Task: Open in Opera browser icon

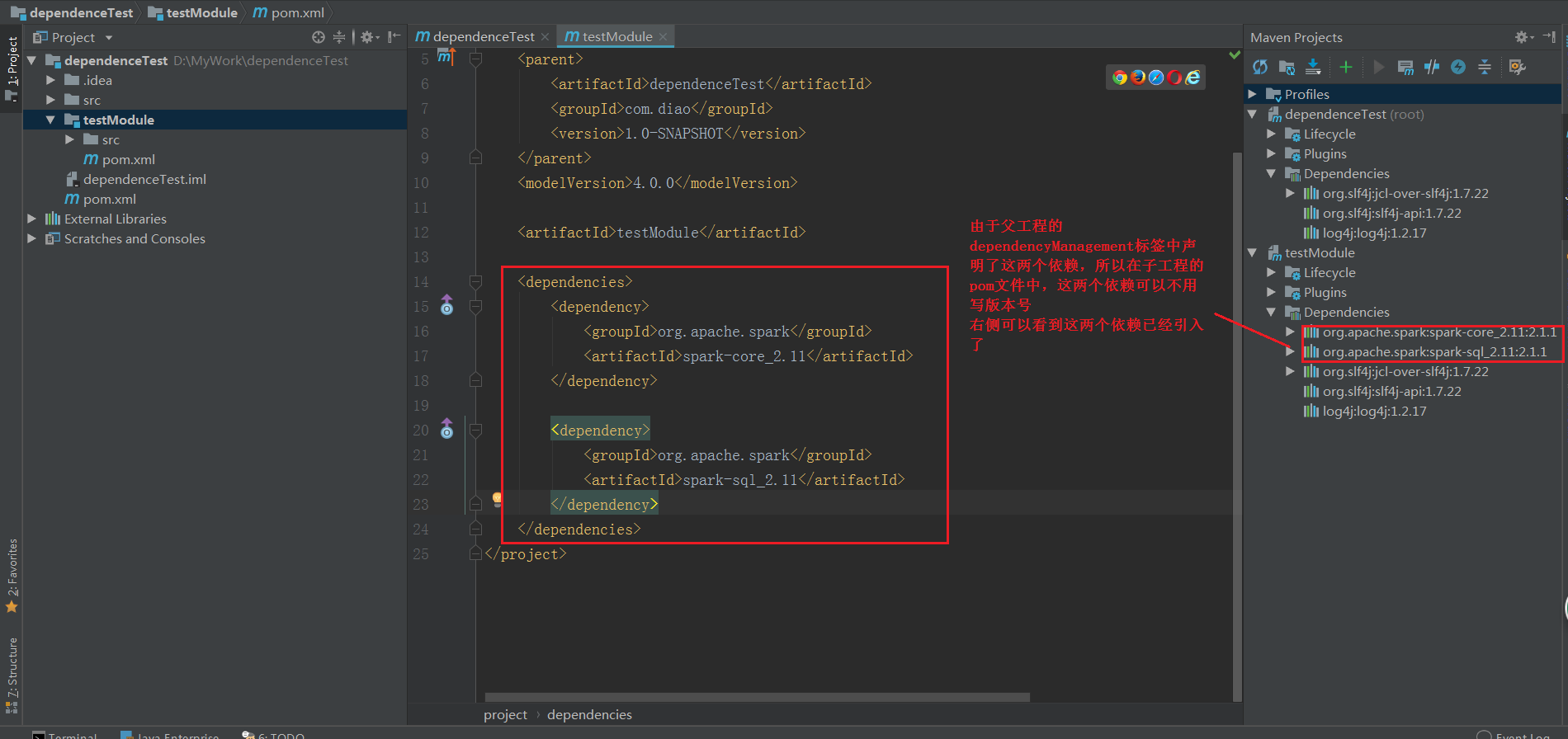Action: click(1174, 78)
